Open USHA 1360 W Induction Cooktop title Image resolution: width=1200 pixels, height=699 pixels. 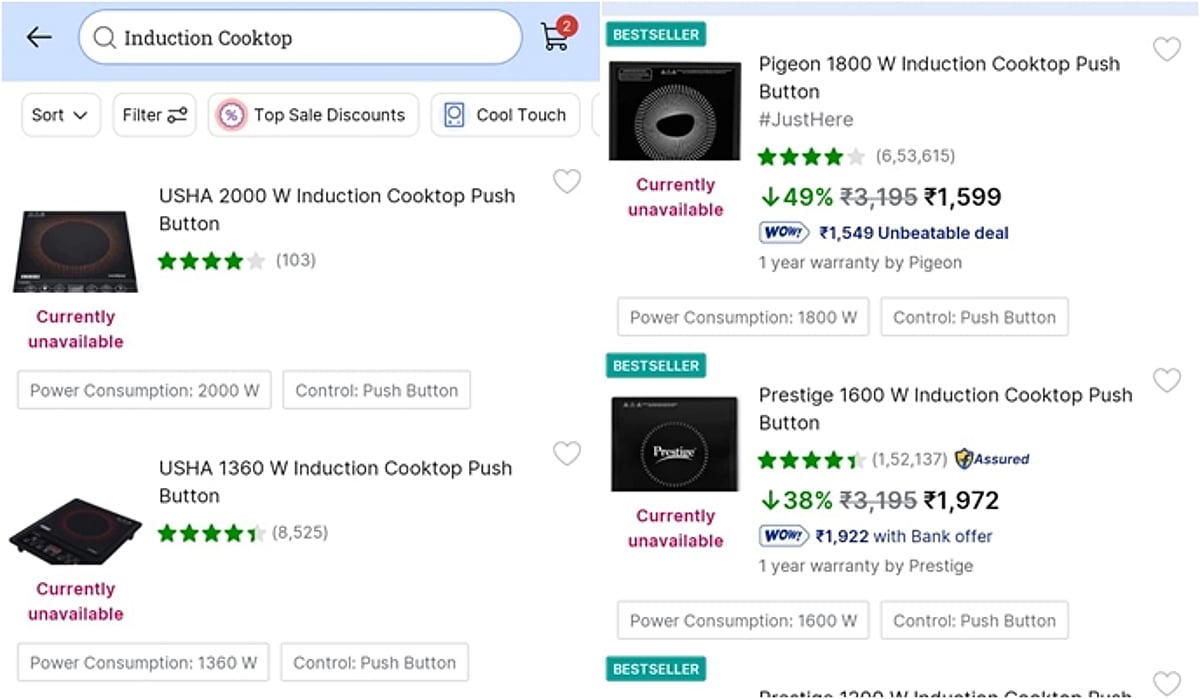point(335,481)
